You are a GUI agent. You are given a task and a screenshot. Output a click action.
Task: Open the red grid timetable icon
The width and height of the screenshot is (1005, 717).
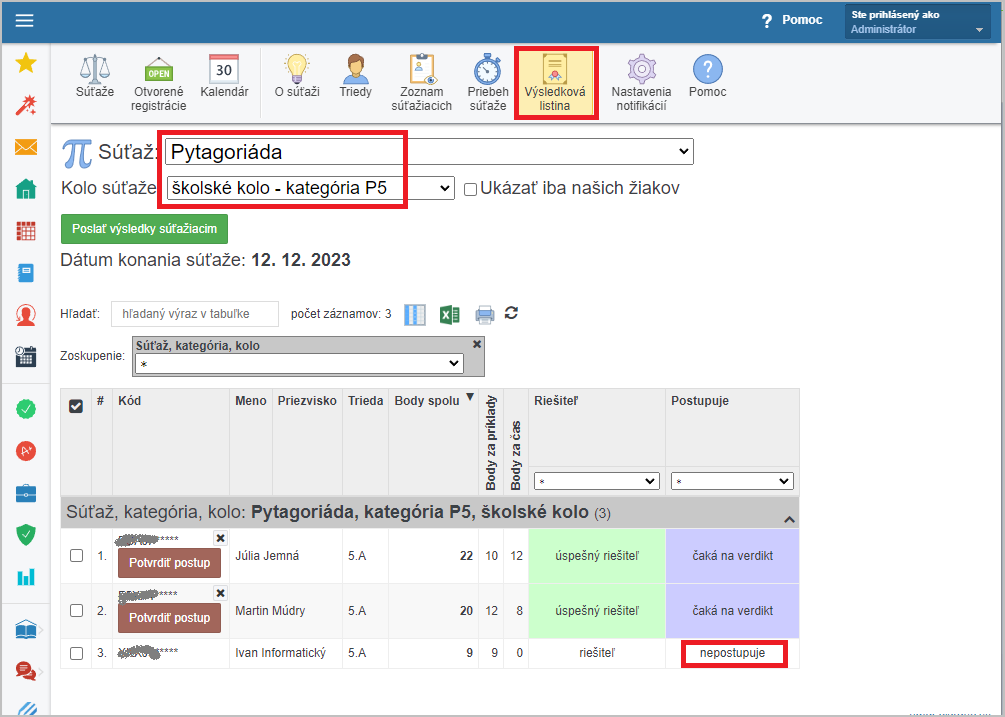(26, 231)
